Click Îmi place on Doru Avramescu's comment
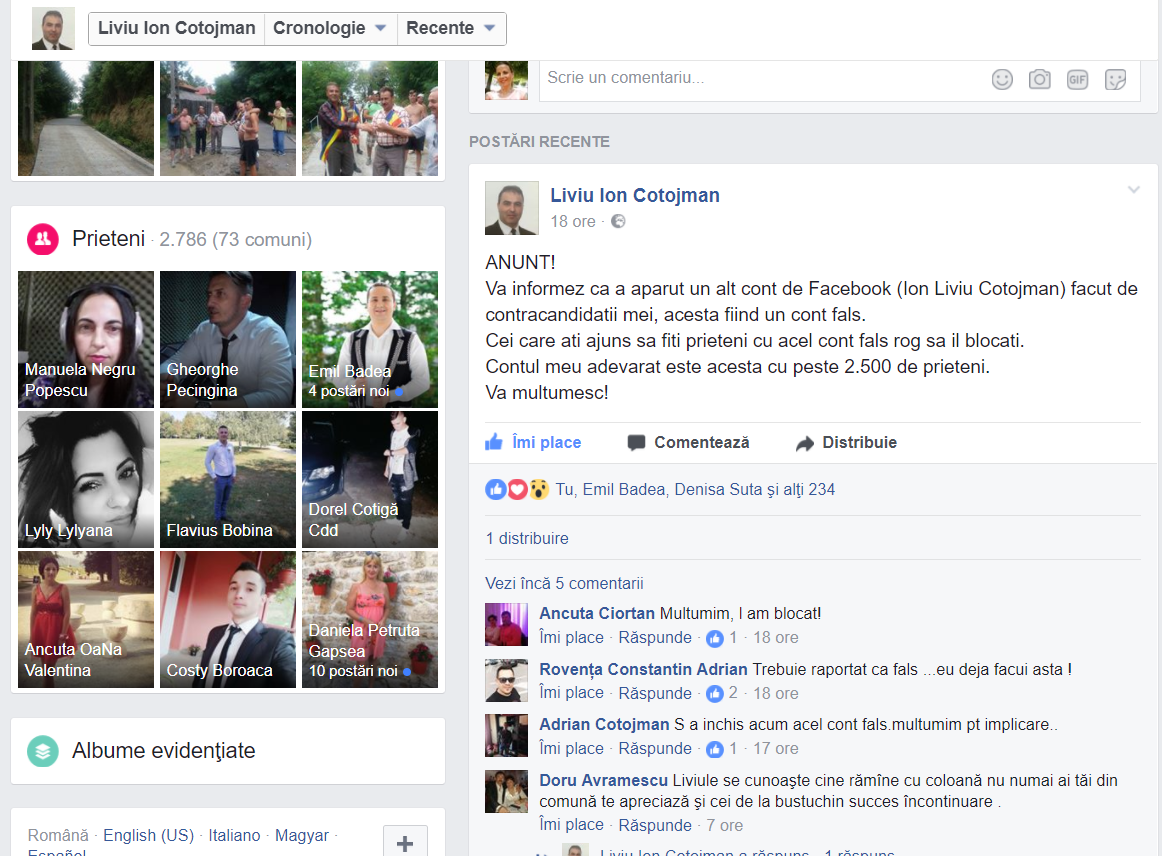 (x=571, y=825)
